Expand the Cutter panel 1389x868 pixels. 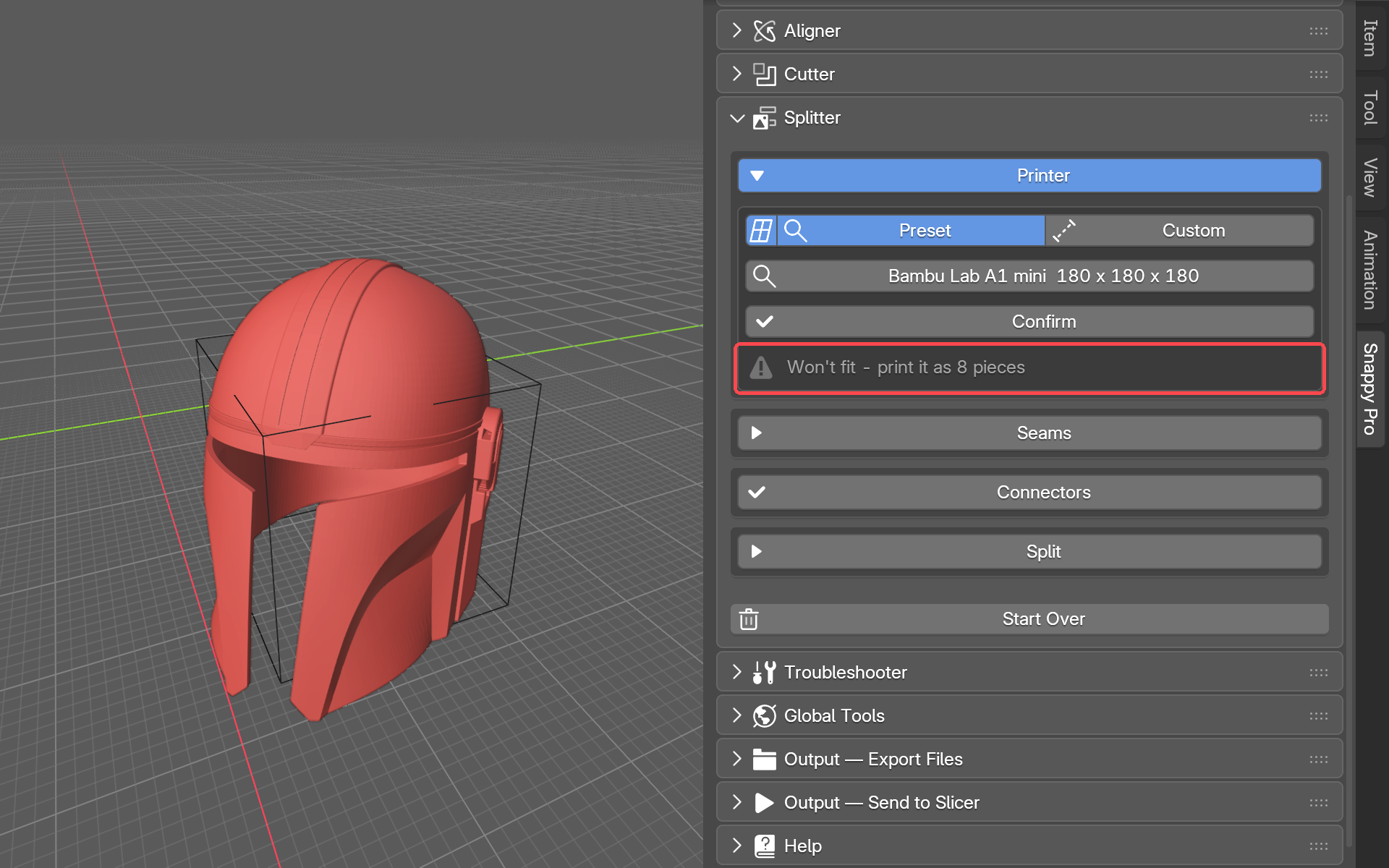point(736,74)
